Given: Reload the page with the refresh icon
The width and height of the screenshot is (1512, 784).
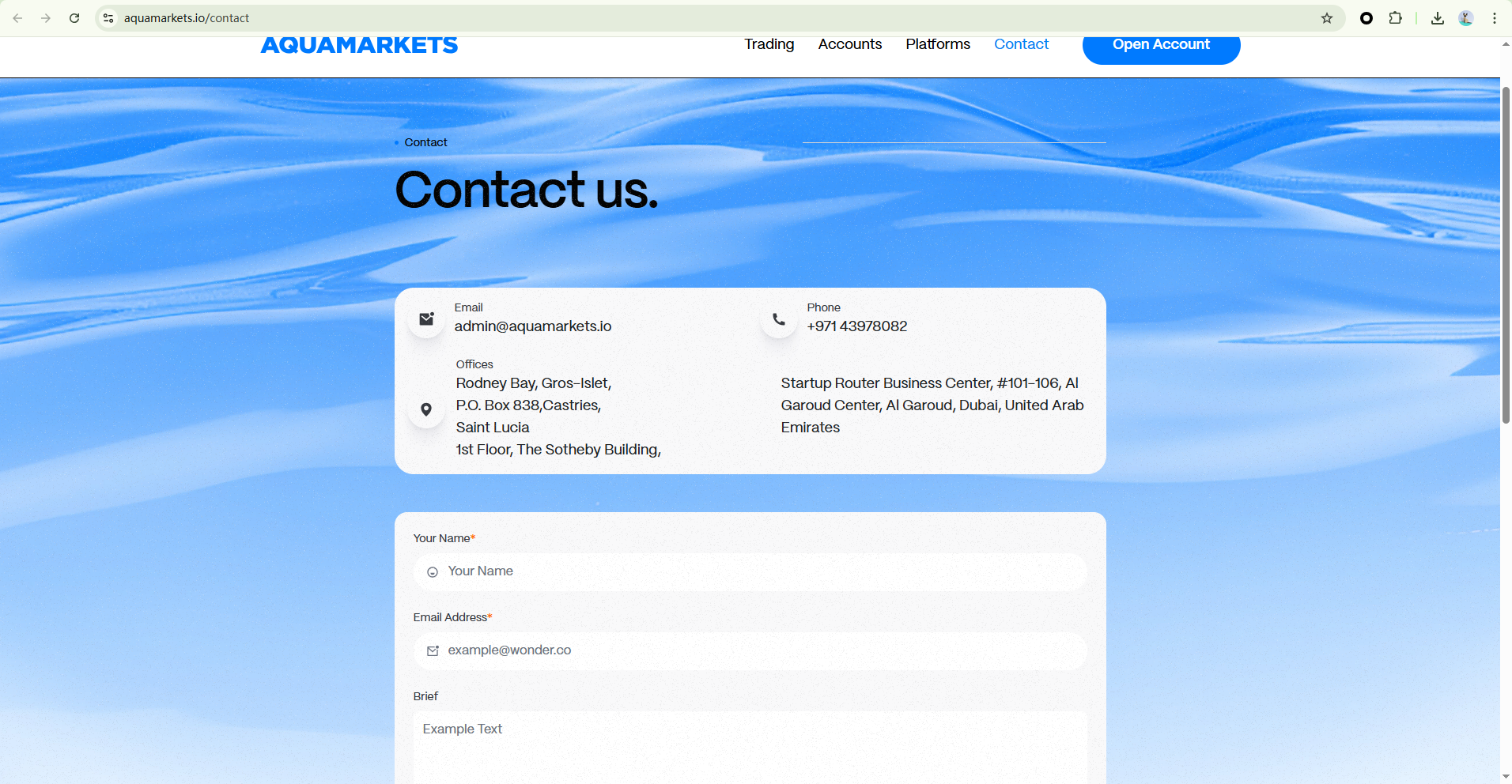Looking at the screenshot, I should (74, 18).
